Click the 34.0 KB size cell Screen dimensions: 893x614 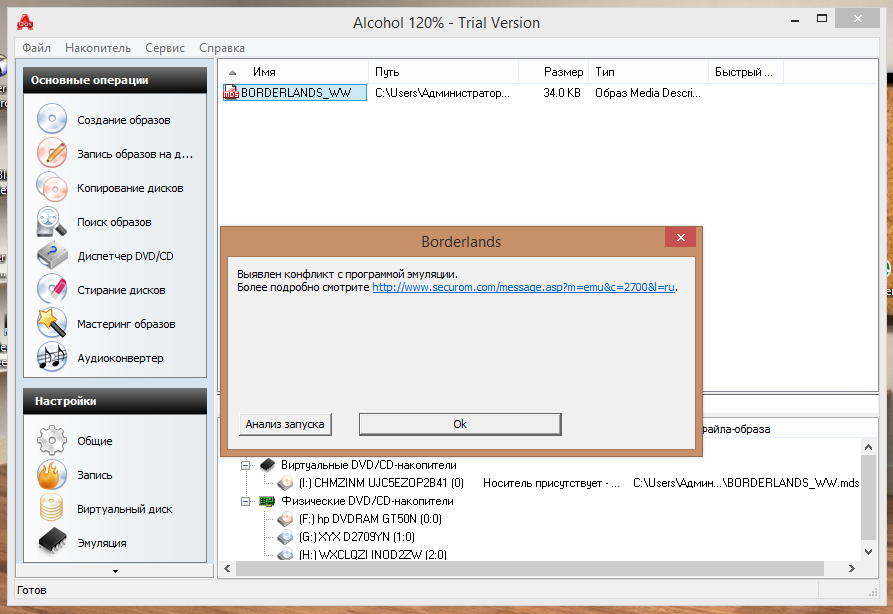pyautogui.click(x=562, y=93)
